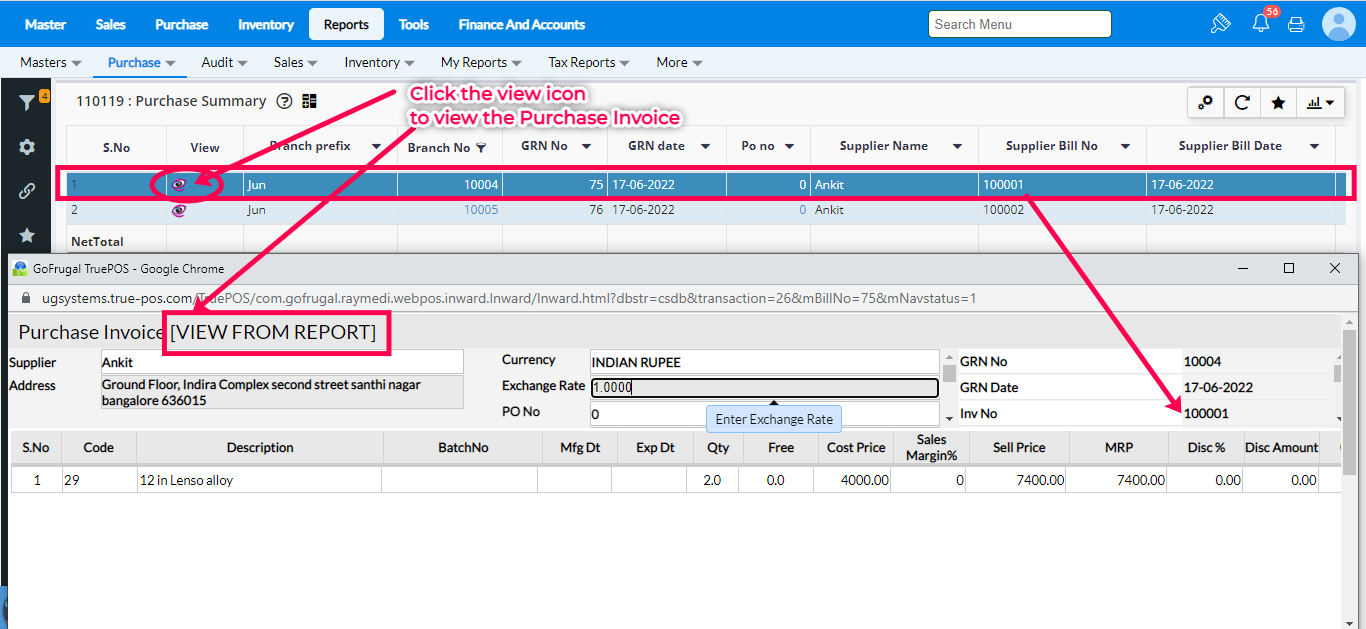Click the Sell Price 7400.00 cell
This screenshot has width=1366, height=629.
point(1017,480)
